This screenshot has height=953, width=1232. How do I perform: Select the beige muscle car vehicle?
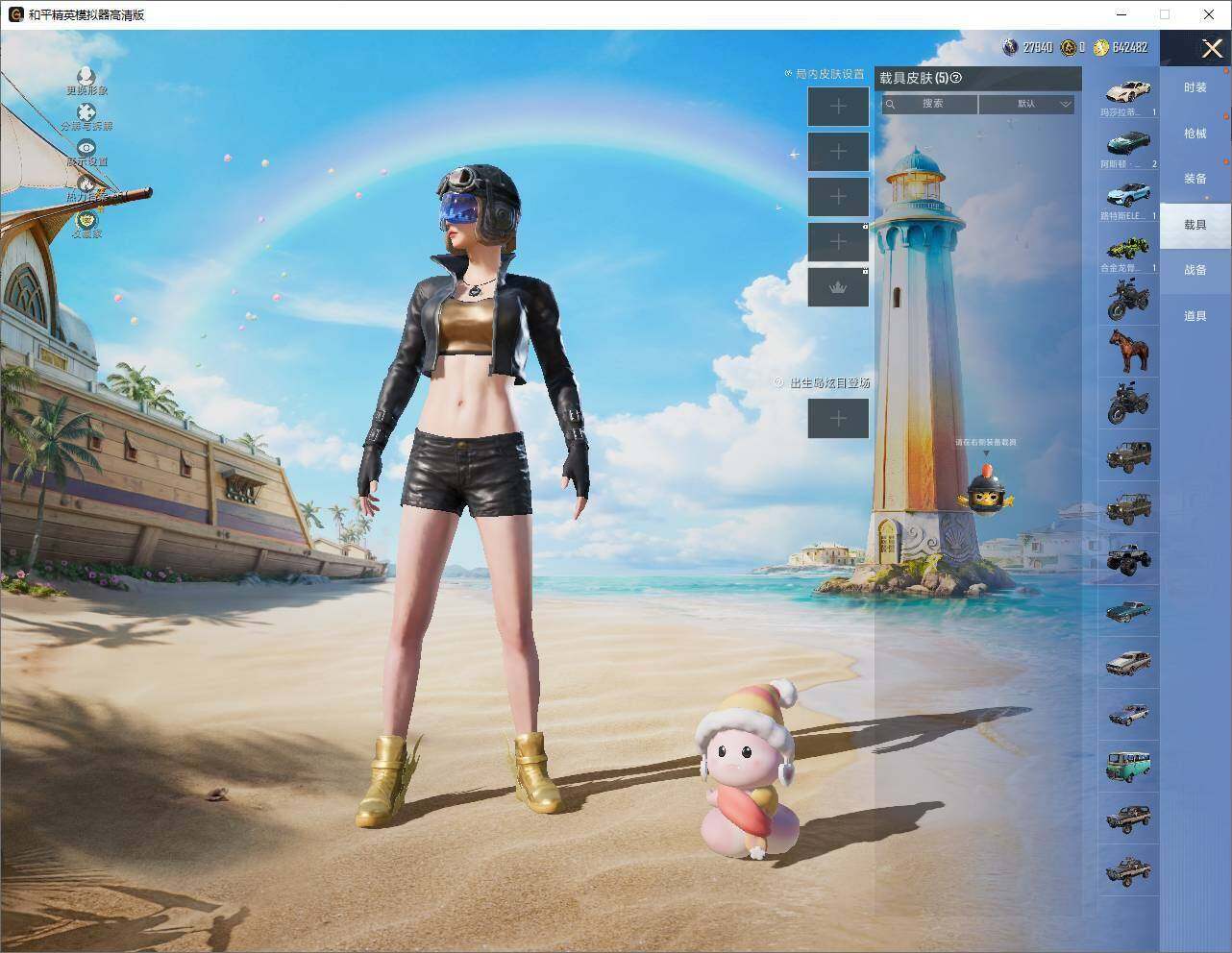coord(1128,663)
